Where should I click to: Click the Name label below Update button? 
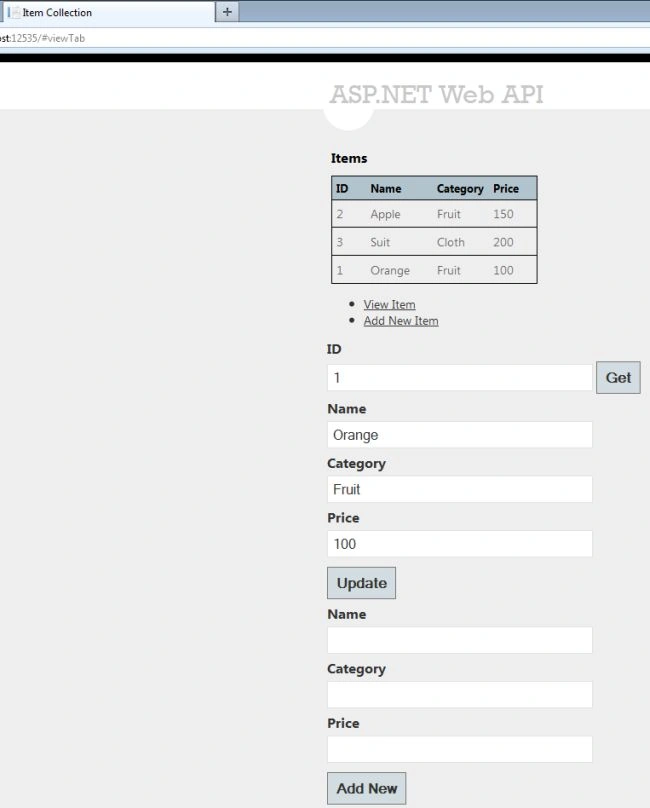tap(346, 614)
